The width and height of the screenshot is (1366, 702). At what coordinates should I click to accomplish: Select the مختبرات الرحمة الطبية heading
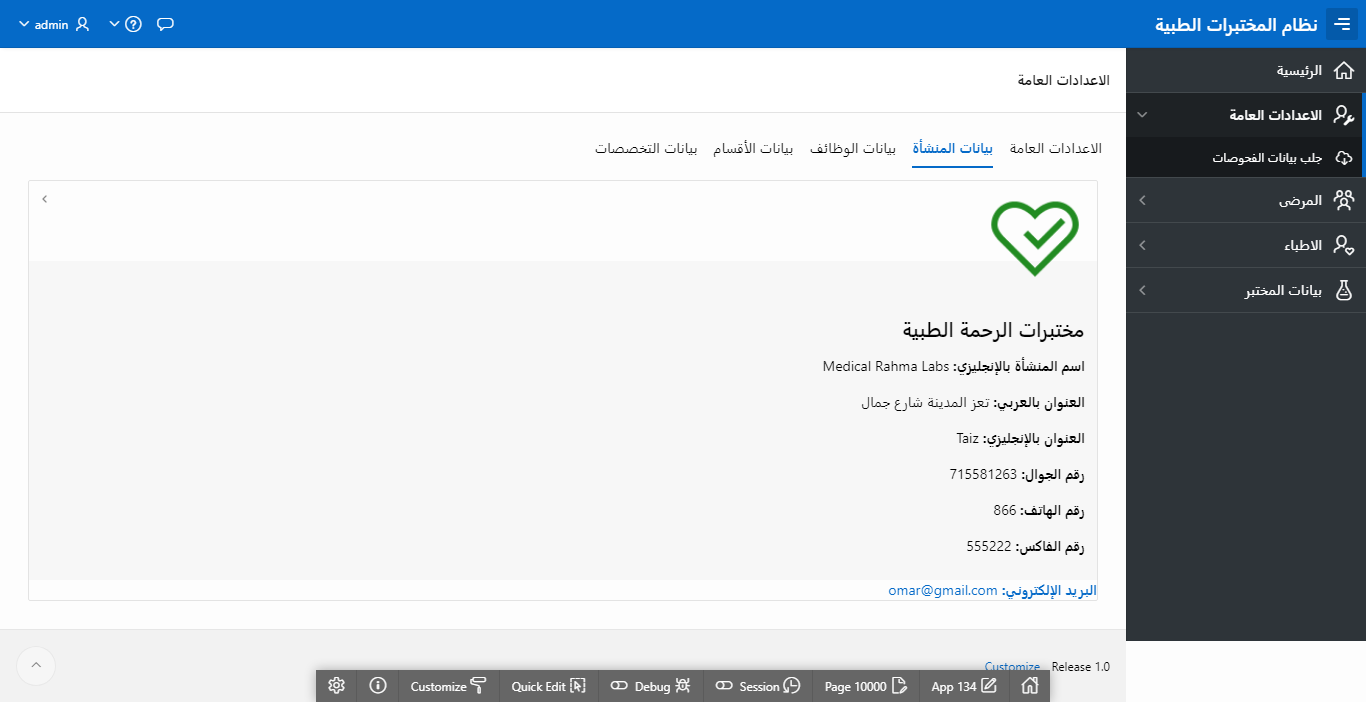pos(993,330)
